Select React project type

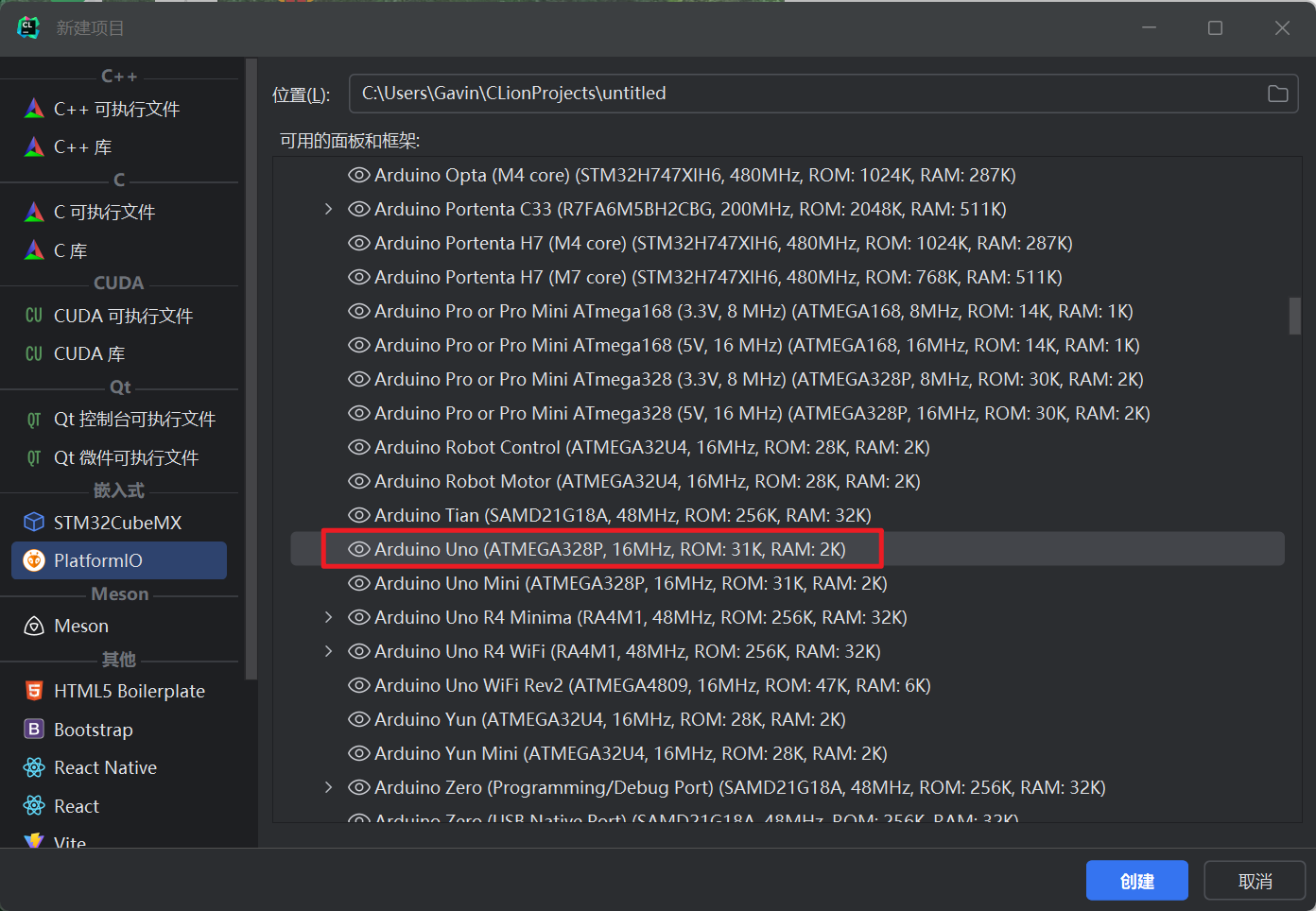(119, 806)
